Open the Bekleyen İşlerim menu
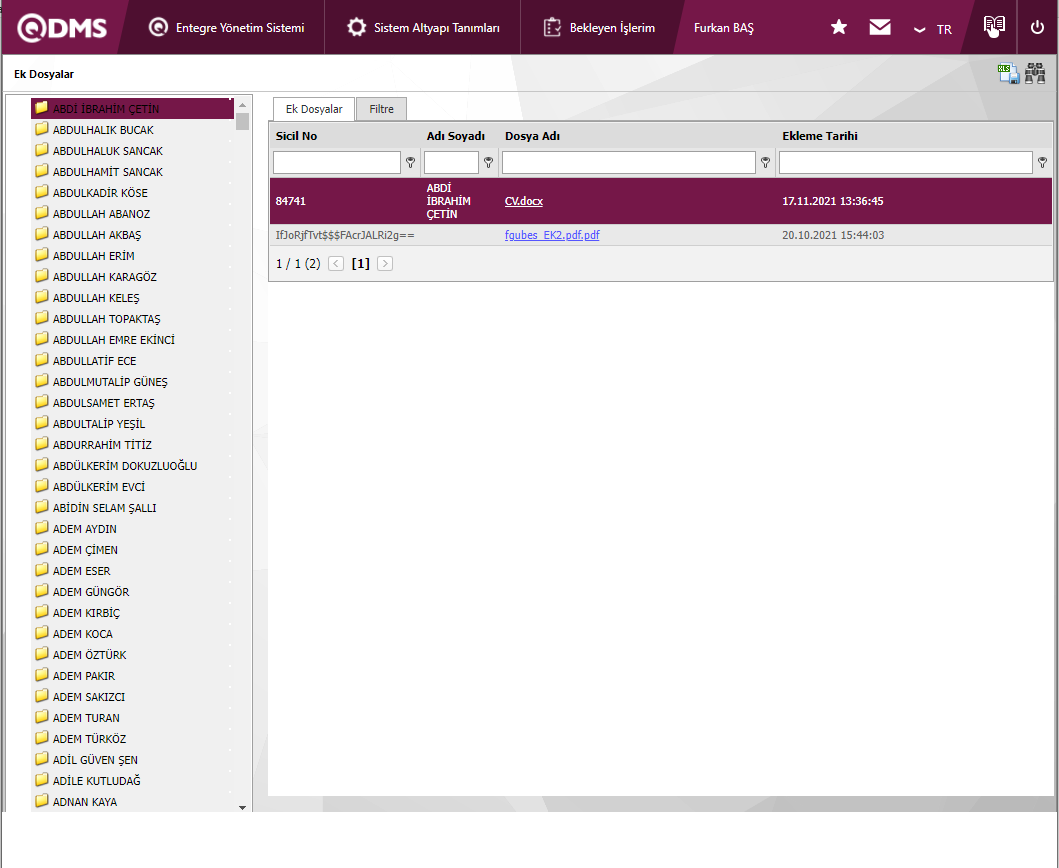1059x868 pixels. click(x=599, y=28)
